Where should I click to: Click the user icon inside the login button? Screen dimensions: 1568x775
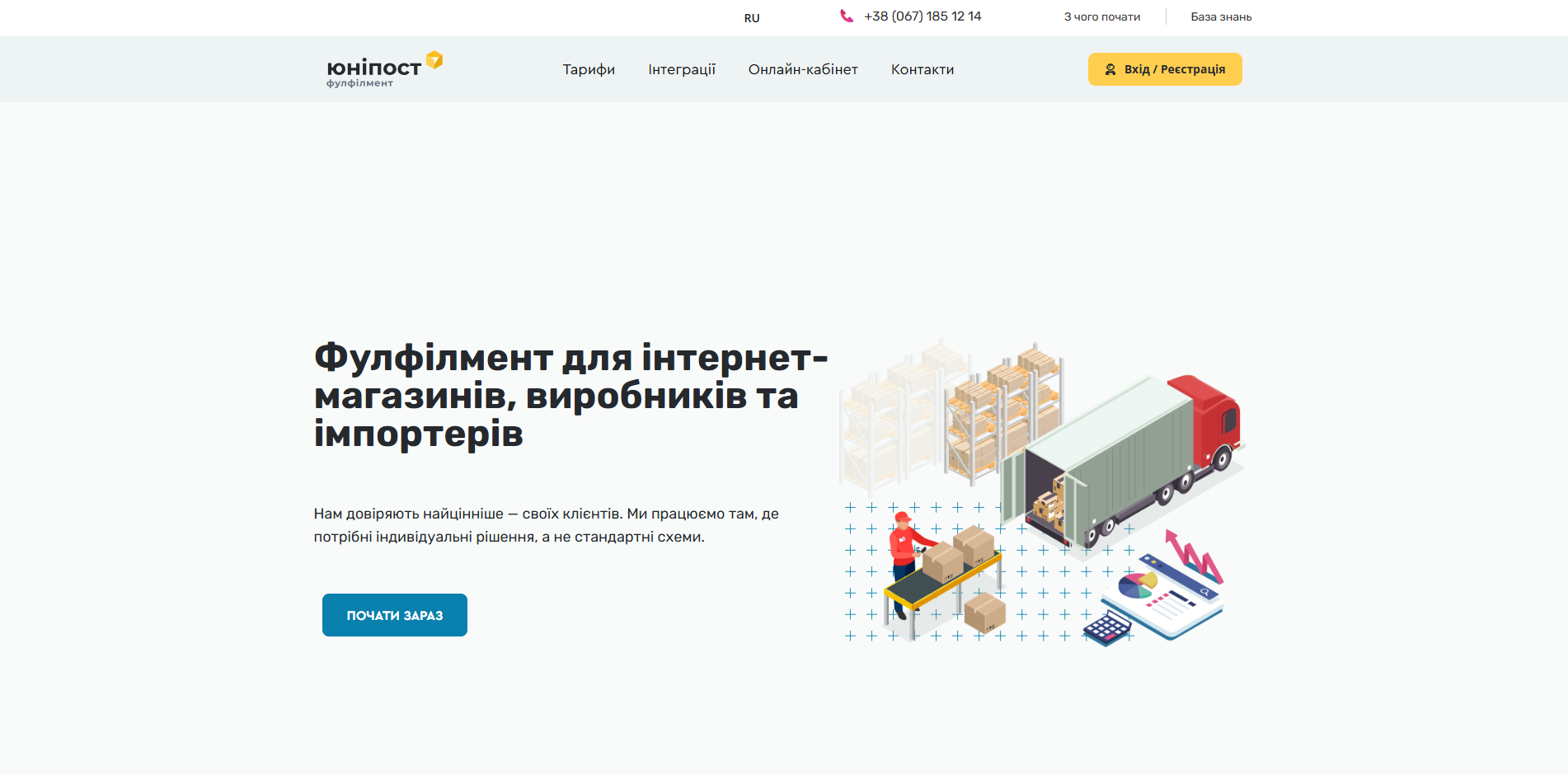pos(1109,69)
